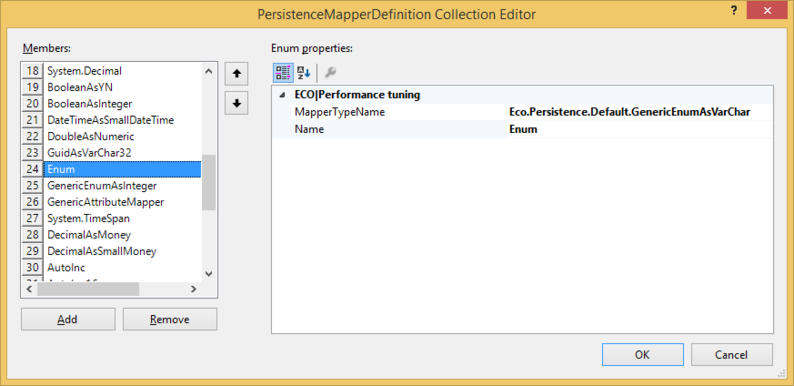The image size is (794, 386).
Task: Click Members list scroll down arrow
Action: click(209, 274)
